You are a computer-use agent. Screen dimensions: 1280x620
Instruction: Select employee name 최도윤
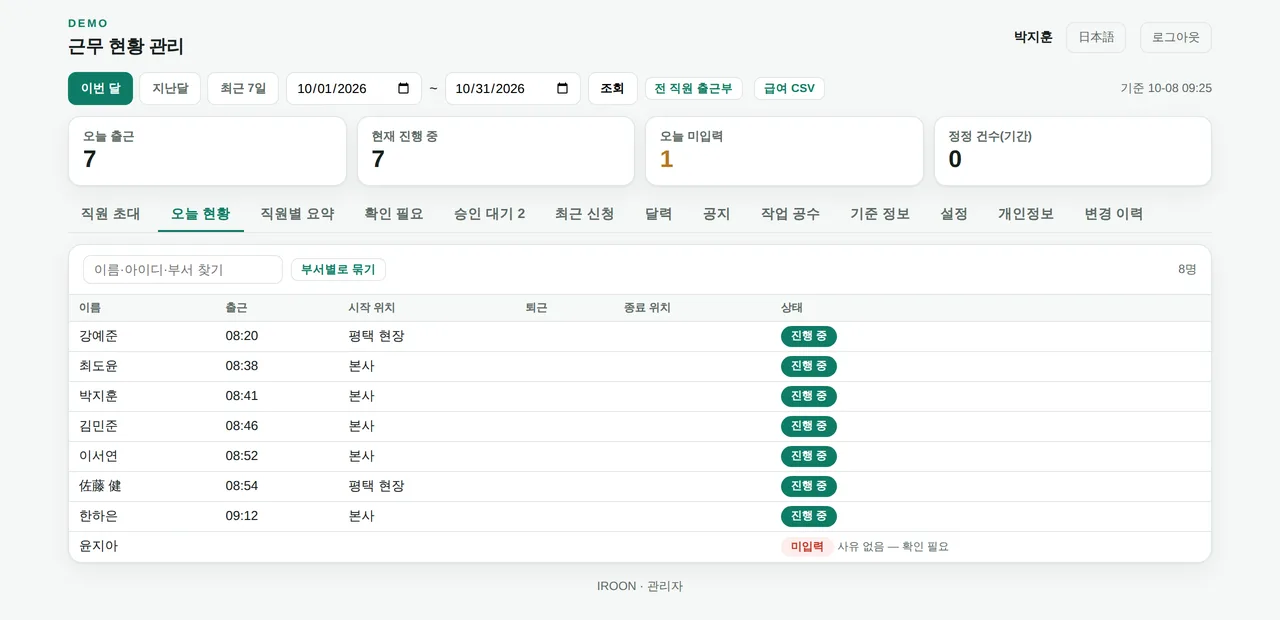point(99,366)
